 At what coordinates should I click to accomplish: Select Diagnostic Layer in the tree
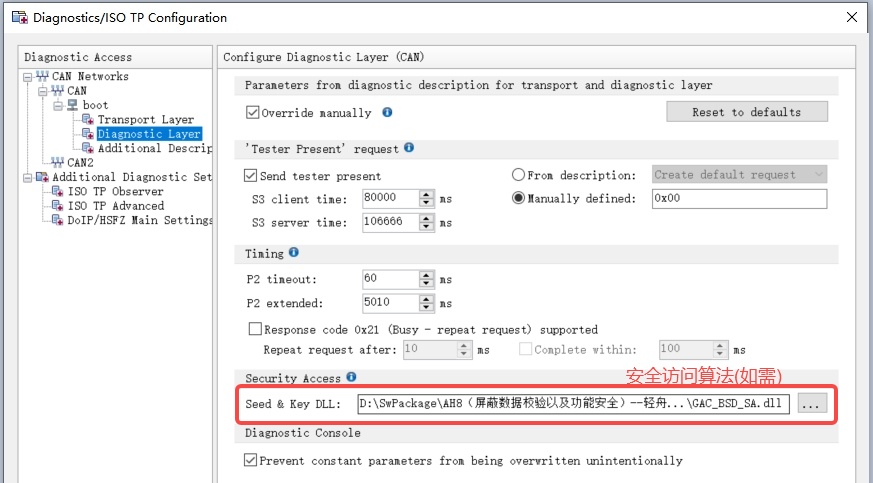coord(149,134)
